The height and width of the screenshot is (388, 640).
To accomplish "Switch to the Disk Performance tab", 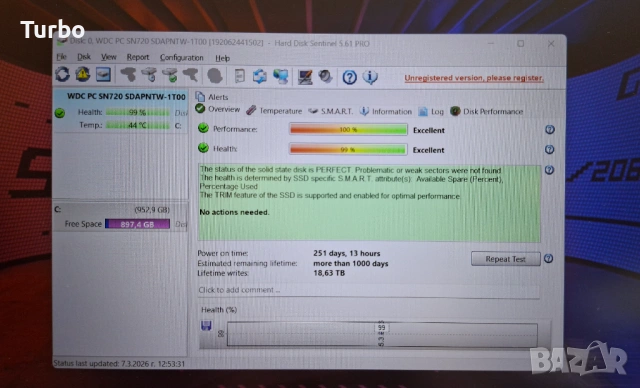I will point(487,111).
